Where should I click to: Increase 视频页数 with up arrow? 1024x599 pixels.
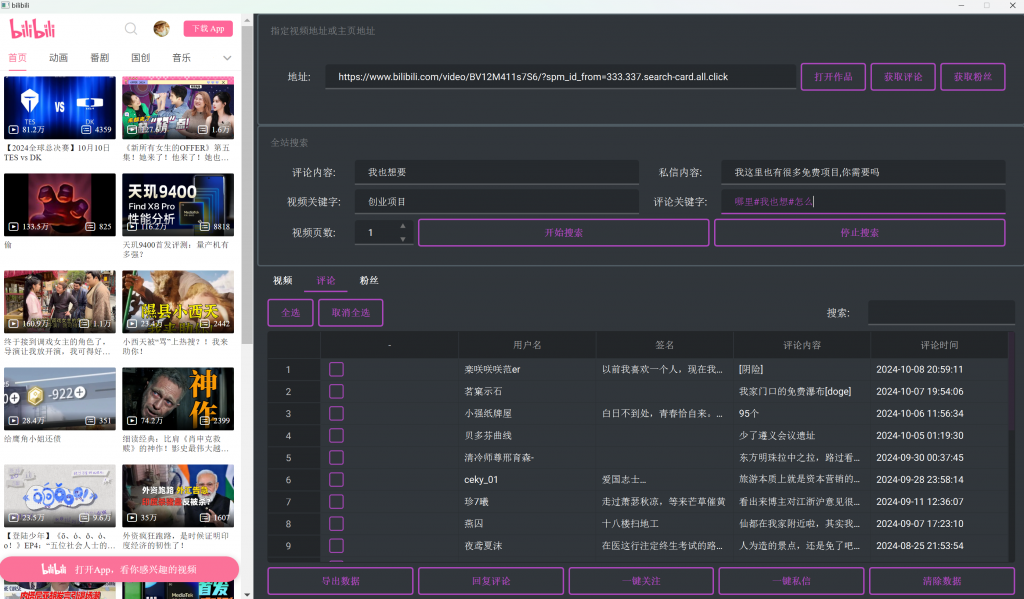coord(402,226)
